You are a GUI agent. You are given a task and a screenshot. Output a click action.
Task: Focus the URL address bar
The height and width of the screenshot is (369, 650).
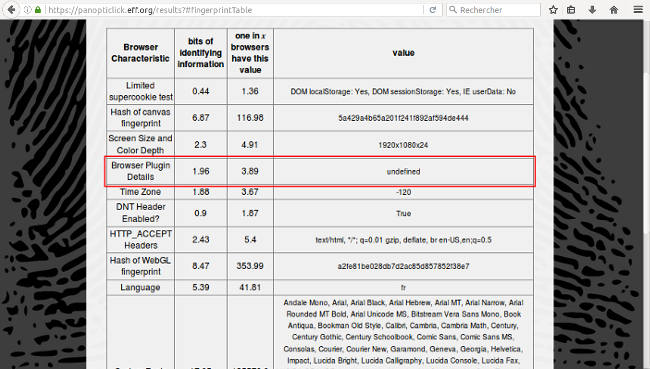point(234,10)
